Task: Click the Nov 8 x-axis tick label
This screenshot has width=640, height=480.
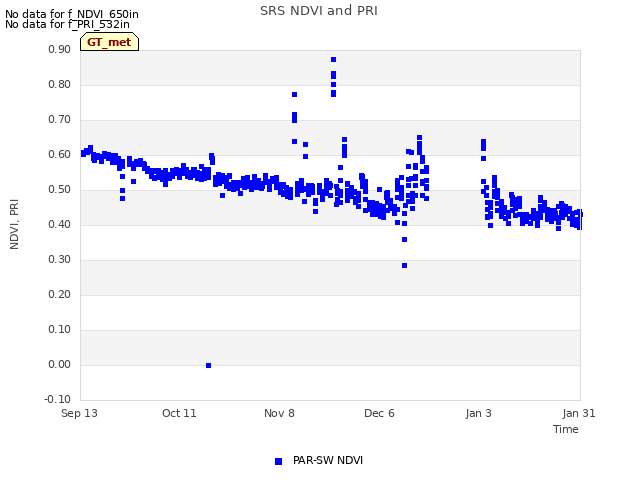Action: [279, 413]
